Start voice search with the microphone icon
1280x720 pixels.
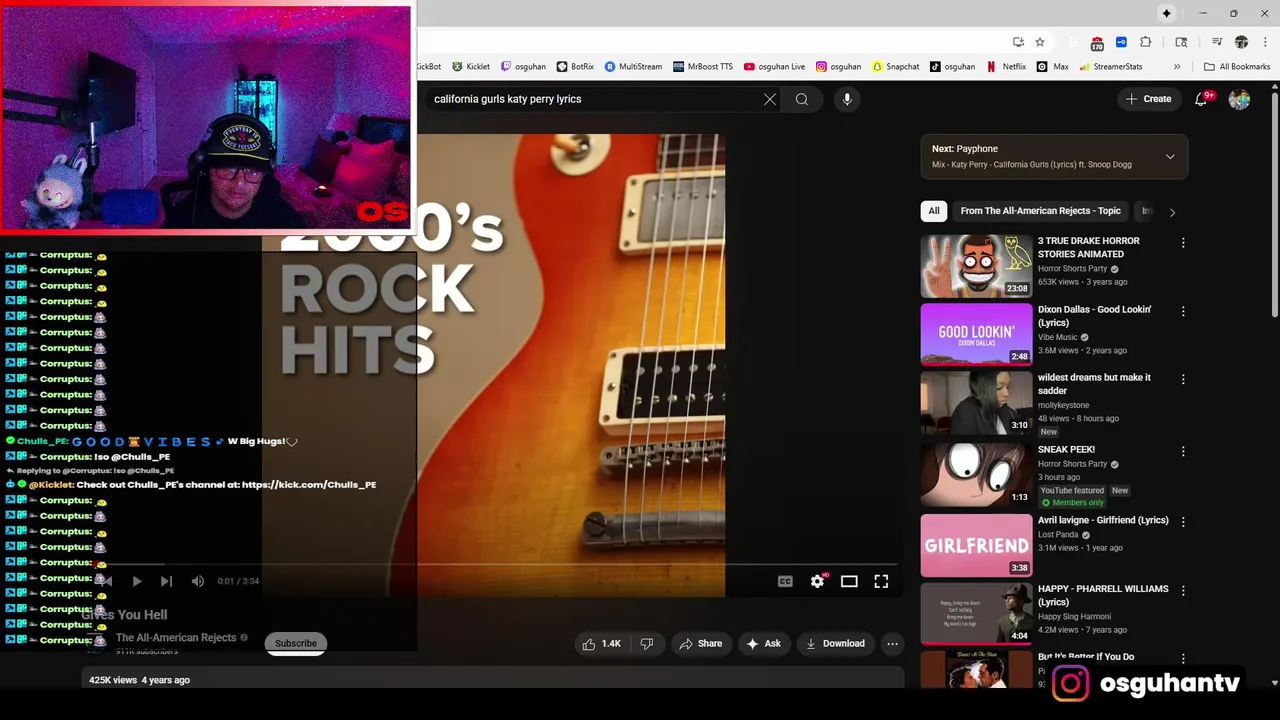click(x=847, y=99)
